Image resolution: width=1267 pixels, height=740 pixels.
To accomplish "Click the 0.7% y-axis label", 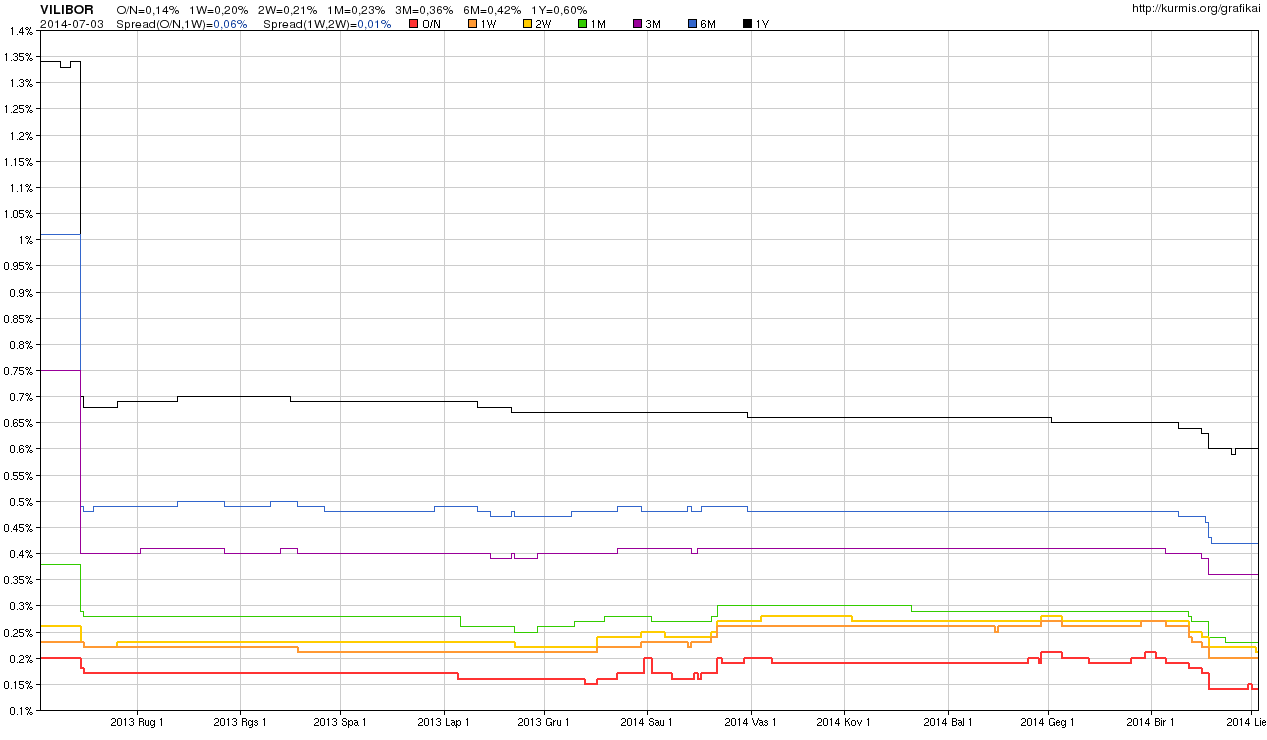I will pyautogui.click(x=21, y=397).
